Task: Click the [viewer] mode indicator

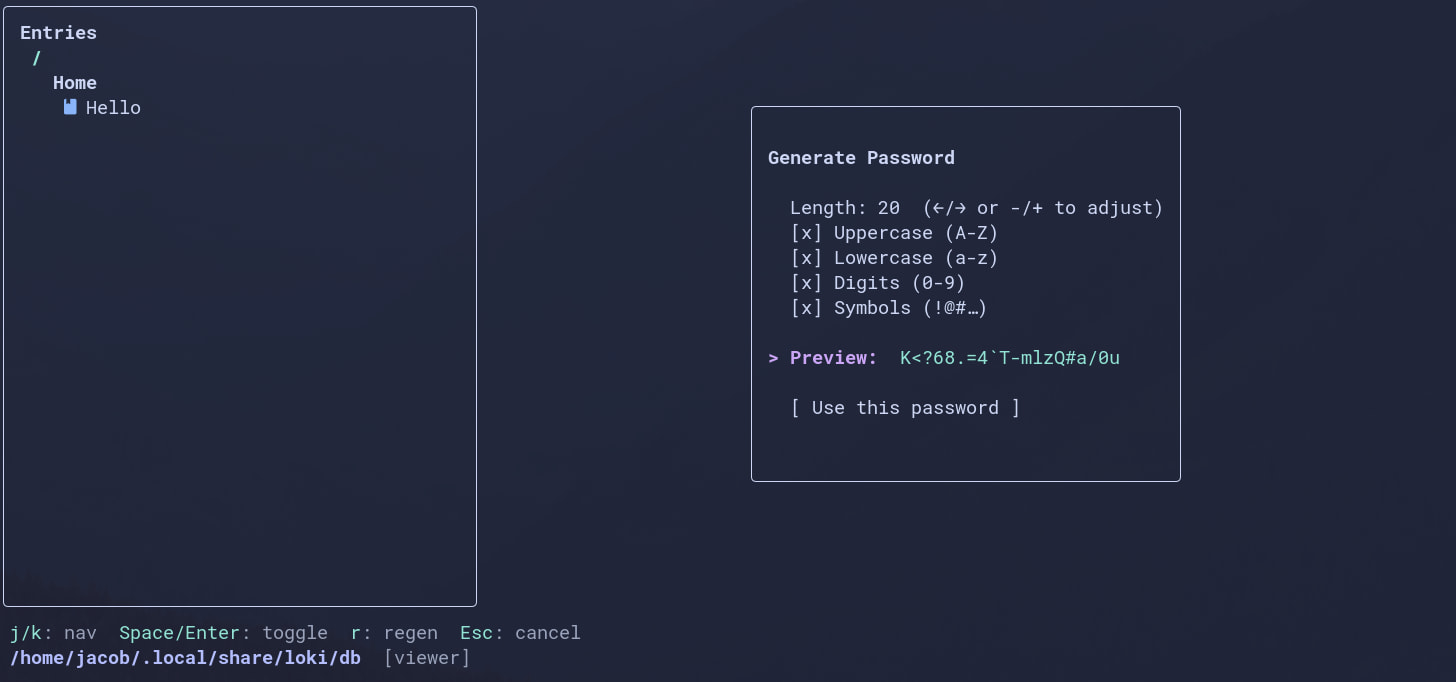Action: point(427,658)
